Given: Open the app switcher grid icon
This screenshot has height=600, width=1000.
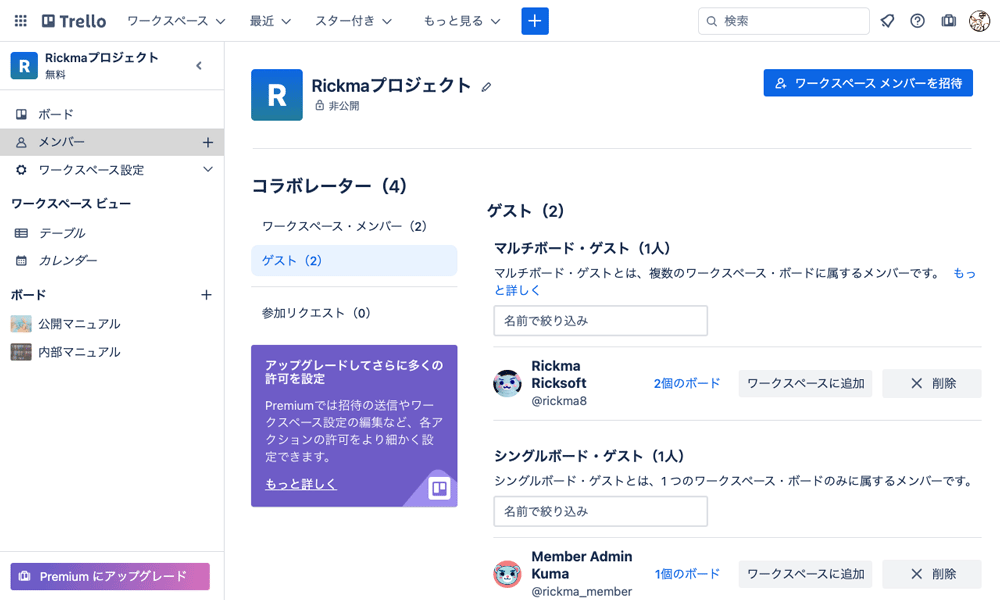Looking at the screenshot, I should [20, 21].
